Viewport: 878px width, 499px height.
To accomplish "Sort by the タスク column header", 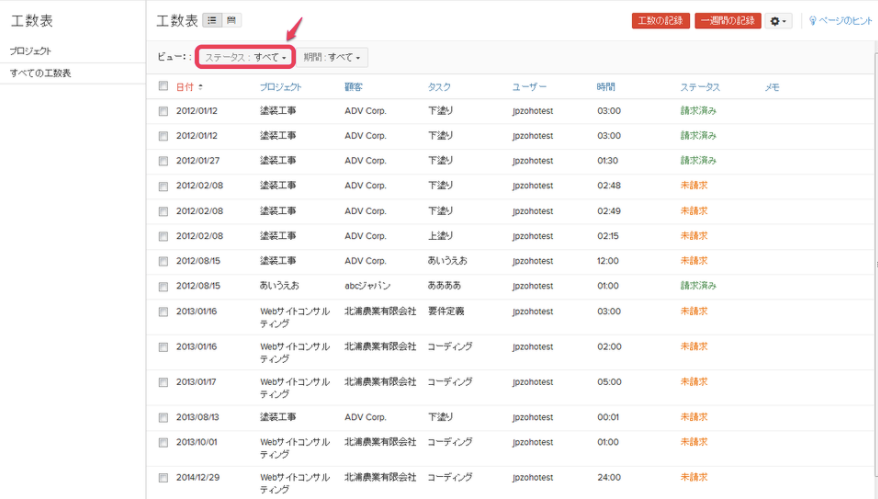I will coord(439,87).
